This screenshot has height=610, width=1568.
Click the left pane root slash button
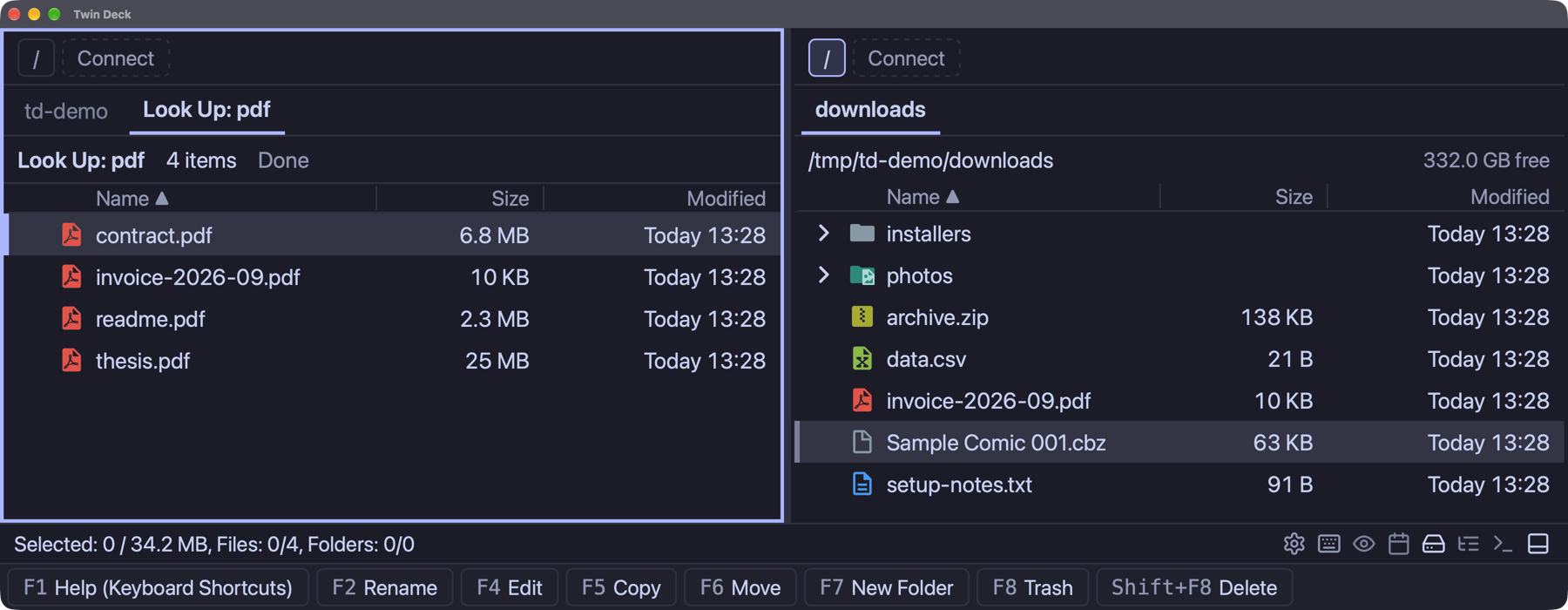click(36, 58)
